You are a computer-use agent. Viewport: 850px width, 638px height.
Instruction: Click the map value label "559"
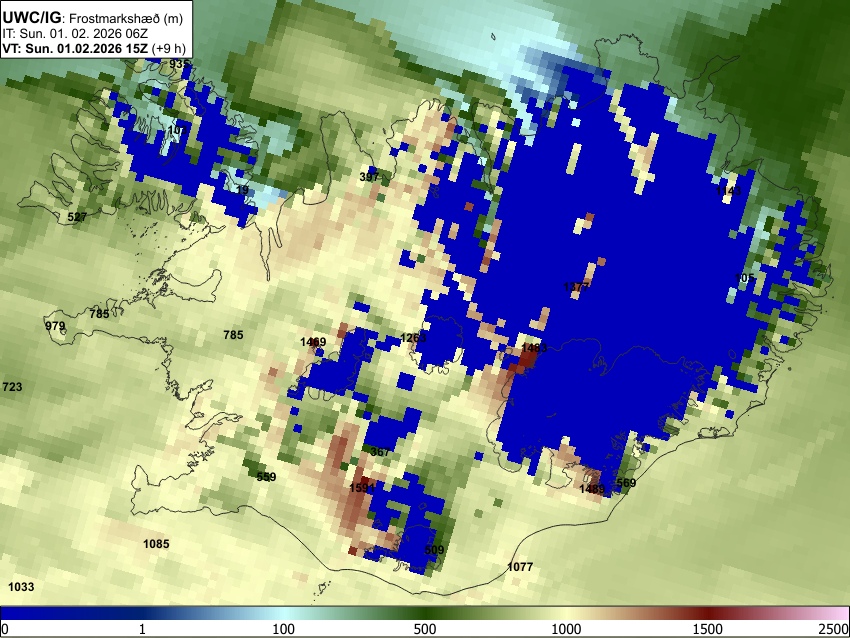tap(266, 476)
